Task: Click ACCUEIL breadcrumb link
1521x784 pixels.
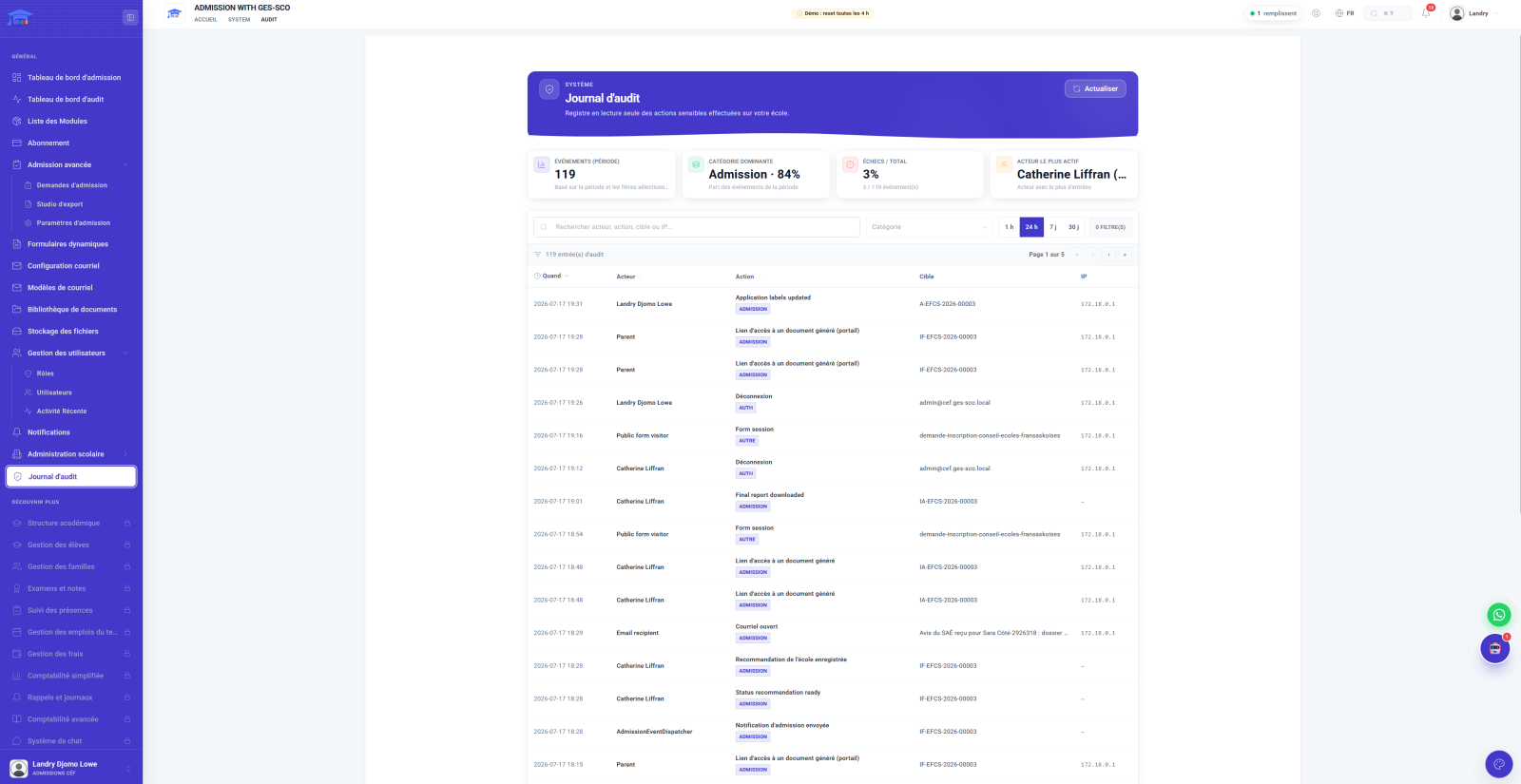Action: pos(205,19)
